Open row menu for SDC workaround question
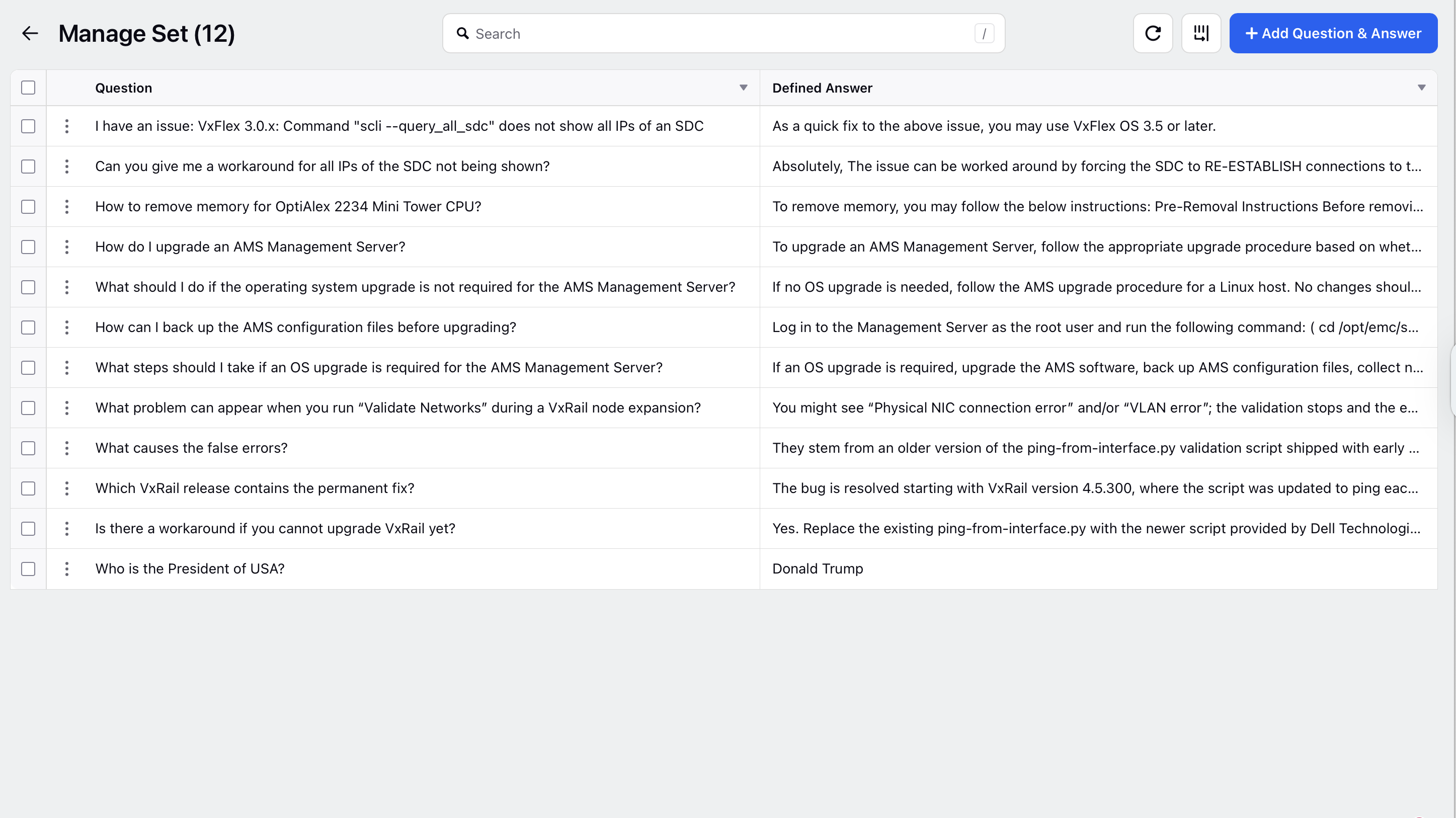Viewport: 1456px width, 818px height. tap(67, 166)
